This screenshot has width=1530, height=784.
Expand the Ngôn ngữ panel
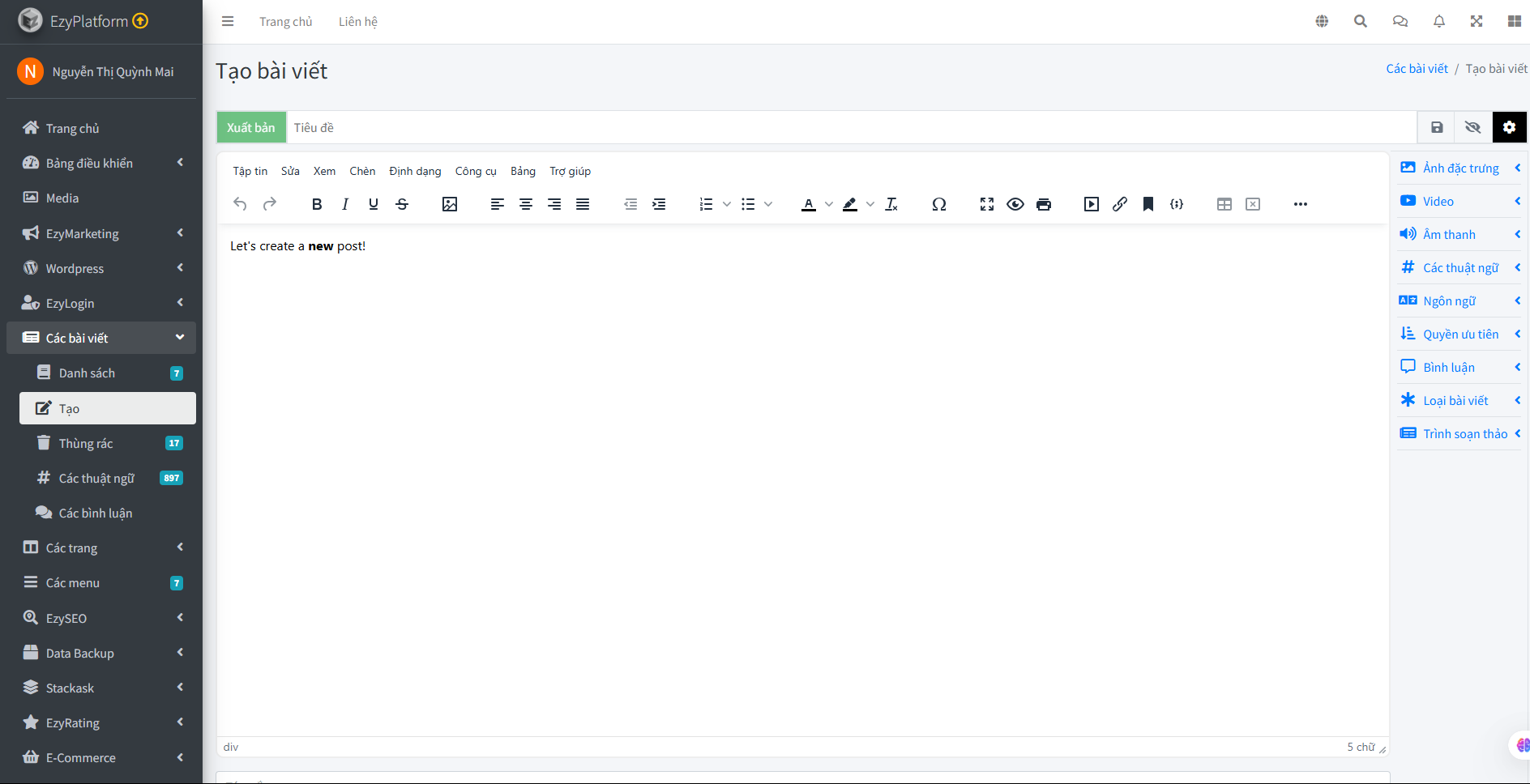pos(1460,300)
